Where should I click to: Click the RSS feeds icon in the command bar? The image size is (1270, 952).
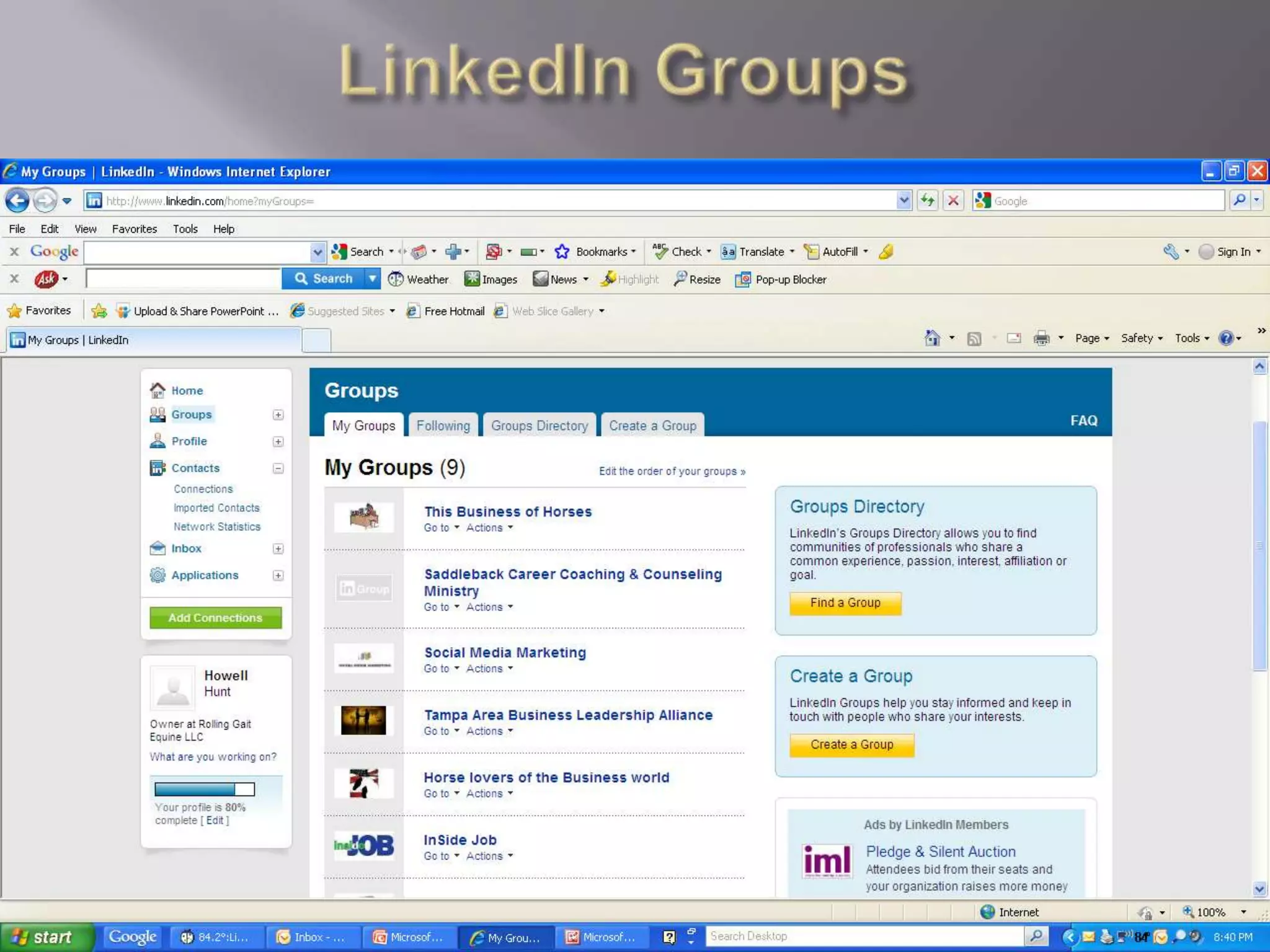(x=974, y=338)
